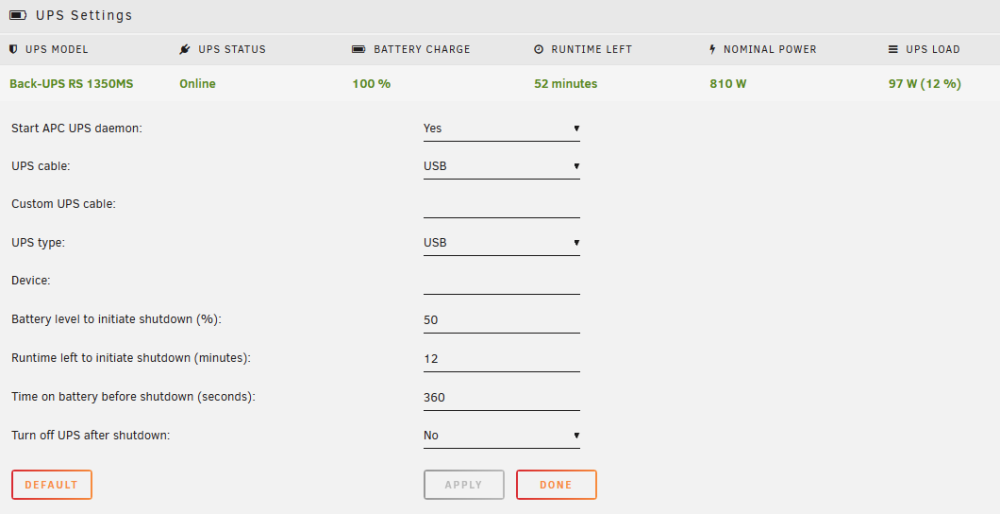The image size is (1000, 514).
Task: Click the UPS MODEL column header
Action: tap(57, 49)
